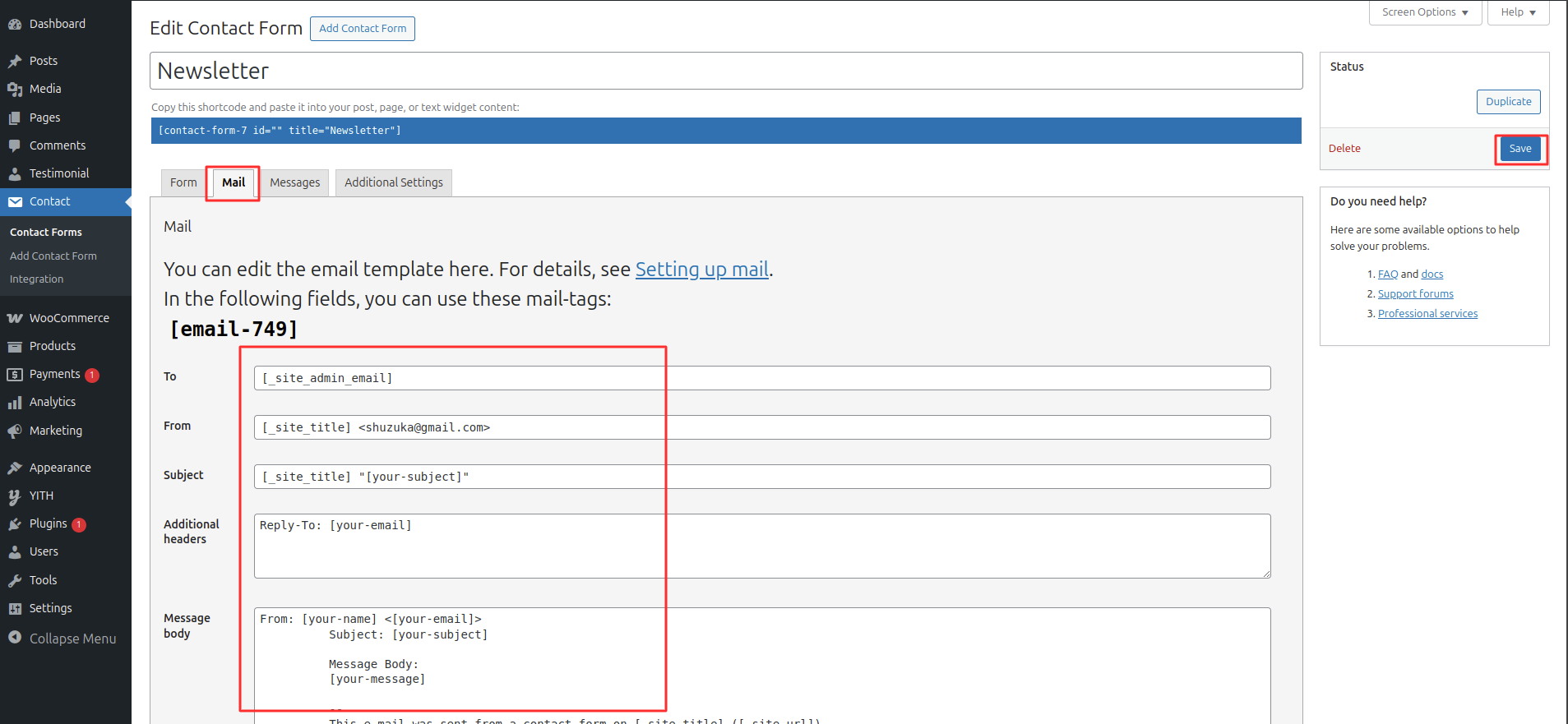Click the Comments speech bubble icon
Viewport: 1568px width, 724px height.
pyautogui.click(x=15, y=145)
